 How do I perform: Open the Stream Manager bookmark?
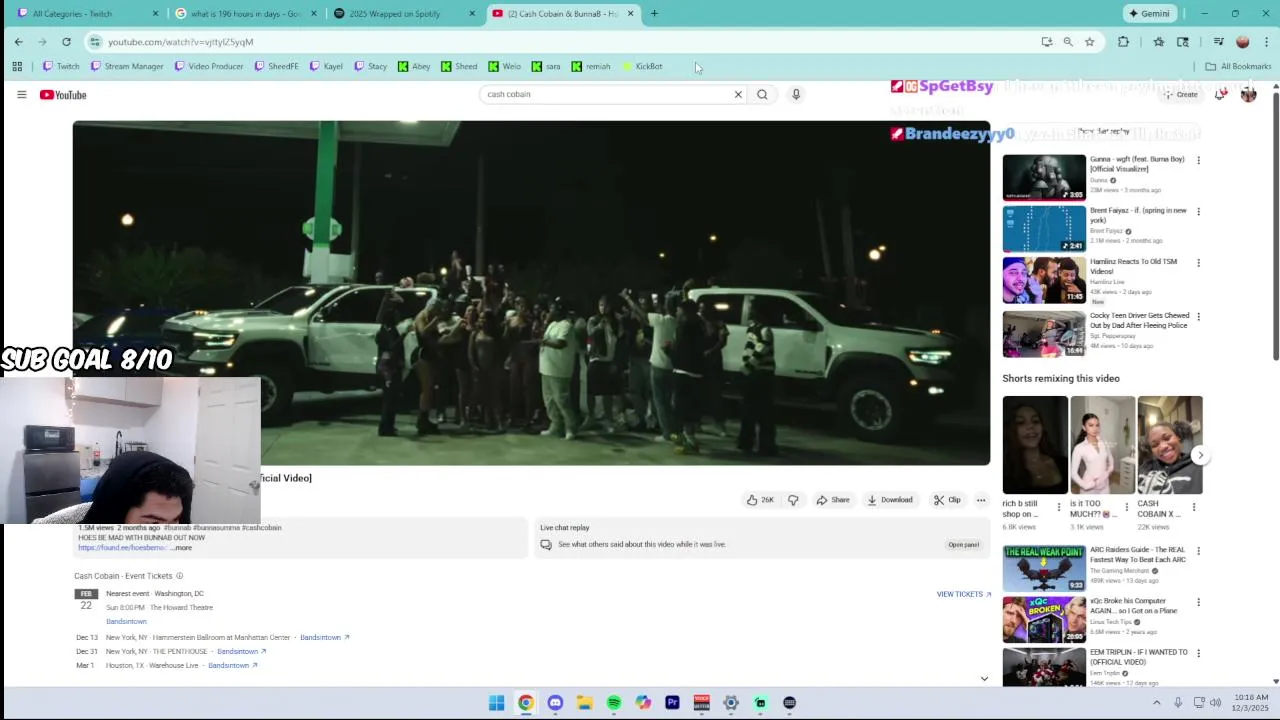(127, 66)
